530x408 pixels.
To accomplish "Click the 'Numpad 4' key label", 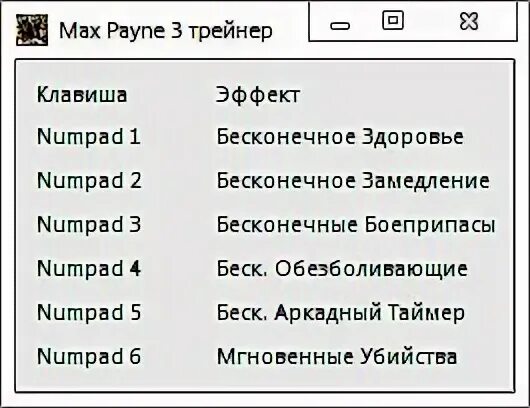I will pos(89,269).
